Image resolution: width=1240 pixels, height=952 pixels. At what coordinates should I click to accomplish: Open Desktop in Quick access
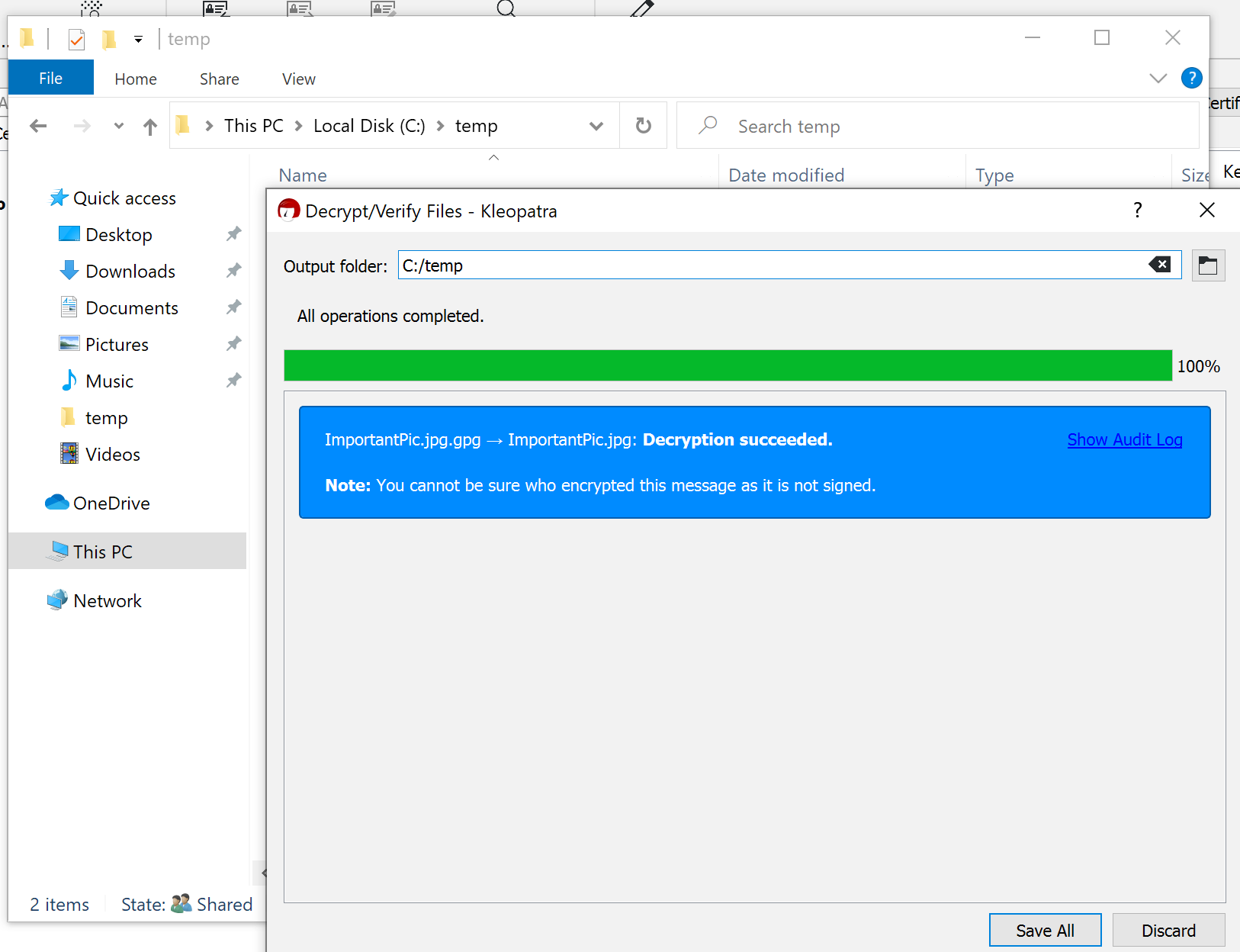point(105,234)
